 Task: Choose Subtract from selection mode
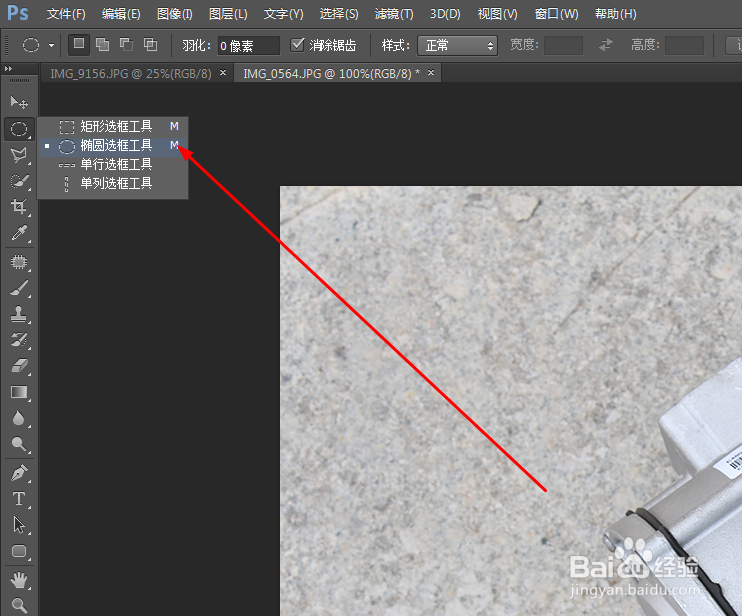click(x=126, y=45)
